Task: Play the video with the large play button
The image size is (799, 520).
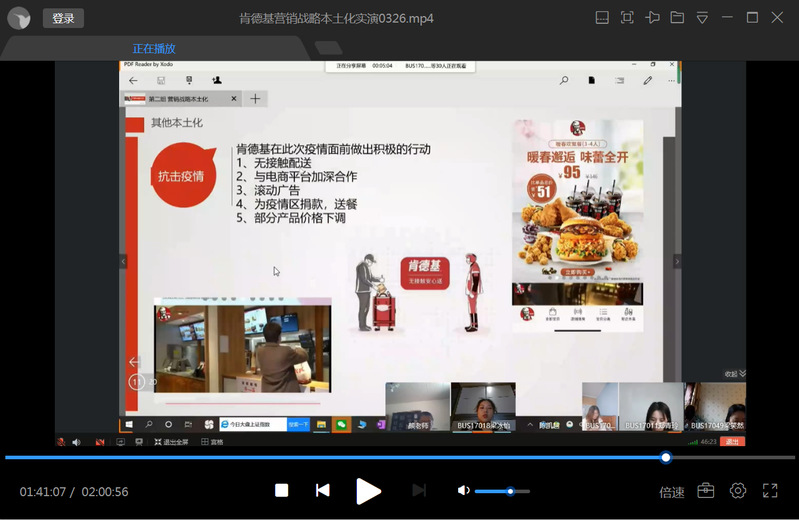Action: click(368, 491)
